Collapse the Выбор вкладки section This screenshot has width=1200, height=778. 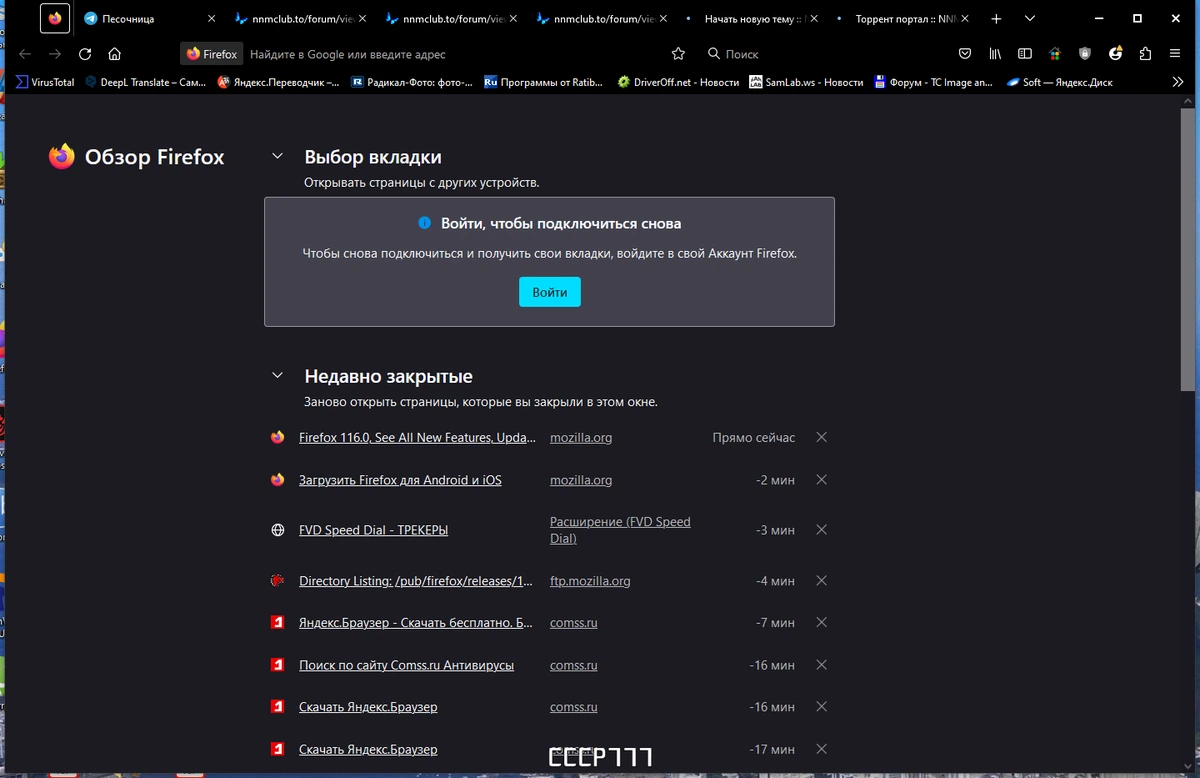point(278,157)
